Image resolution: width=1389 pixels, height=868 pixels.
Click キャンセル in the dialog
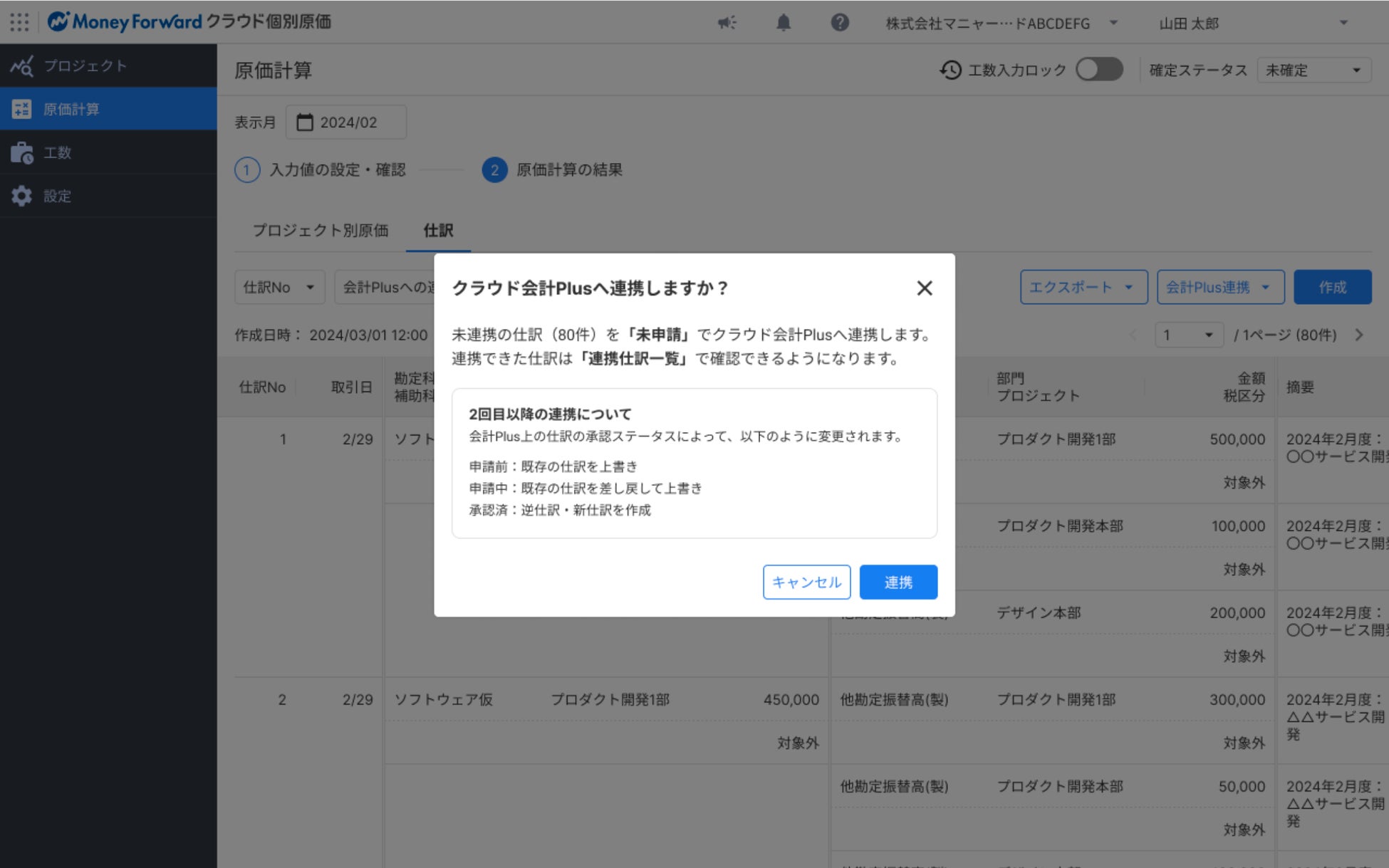[x=806, y=582]
